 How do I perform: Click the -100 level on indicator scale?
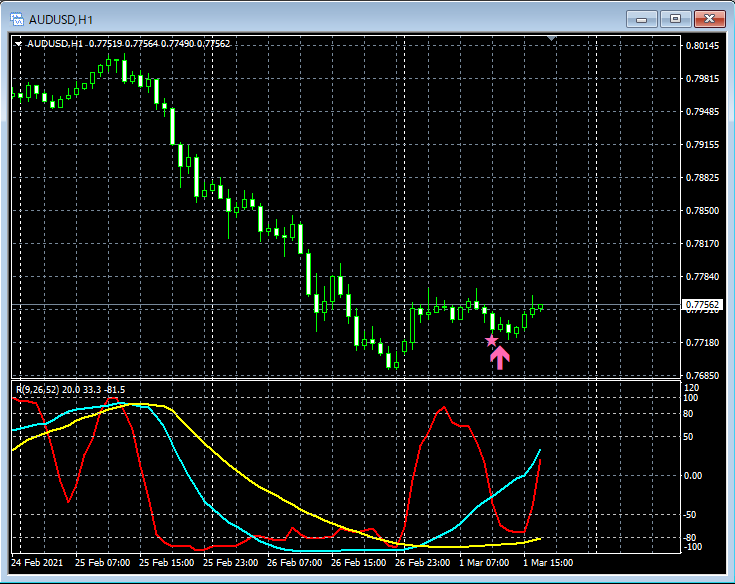pos(693,547)
